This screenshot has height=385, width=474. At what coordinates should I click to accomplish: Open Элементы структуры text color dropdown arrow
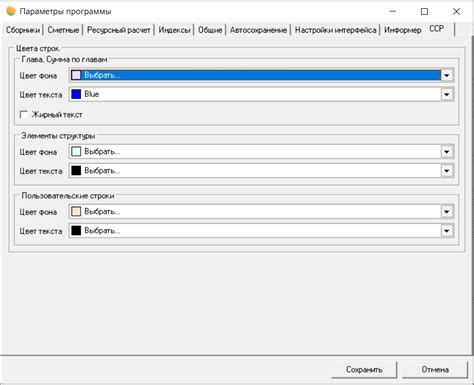pyautogui.click(x=446, y=171)
